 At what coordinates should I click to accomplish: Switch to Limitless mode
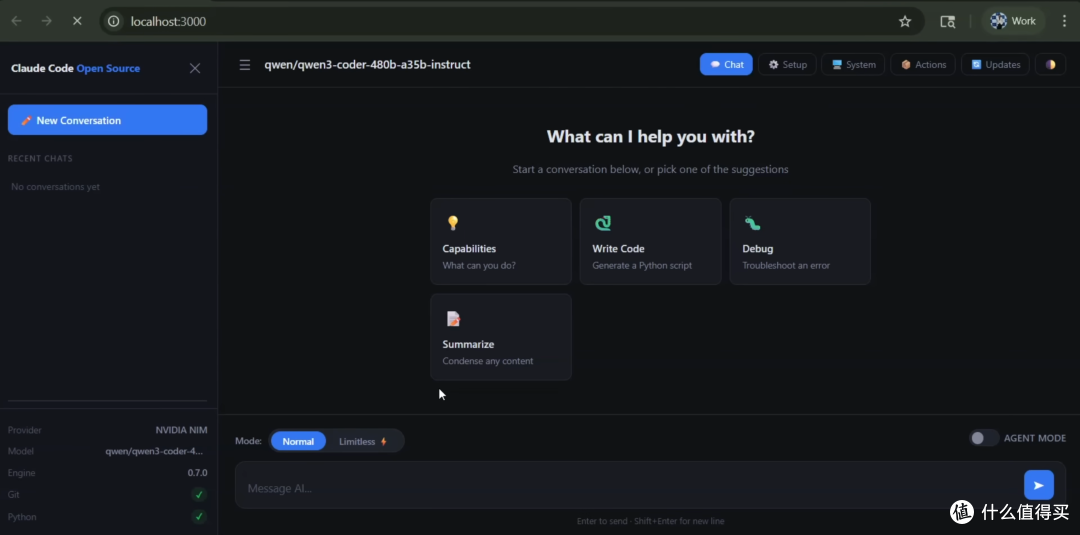(363, 441)
